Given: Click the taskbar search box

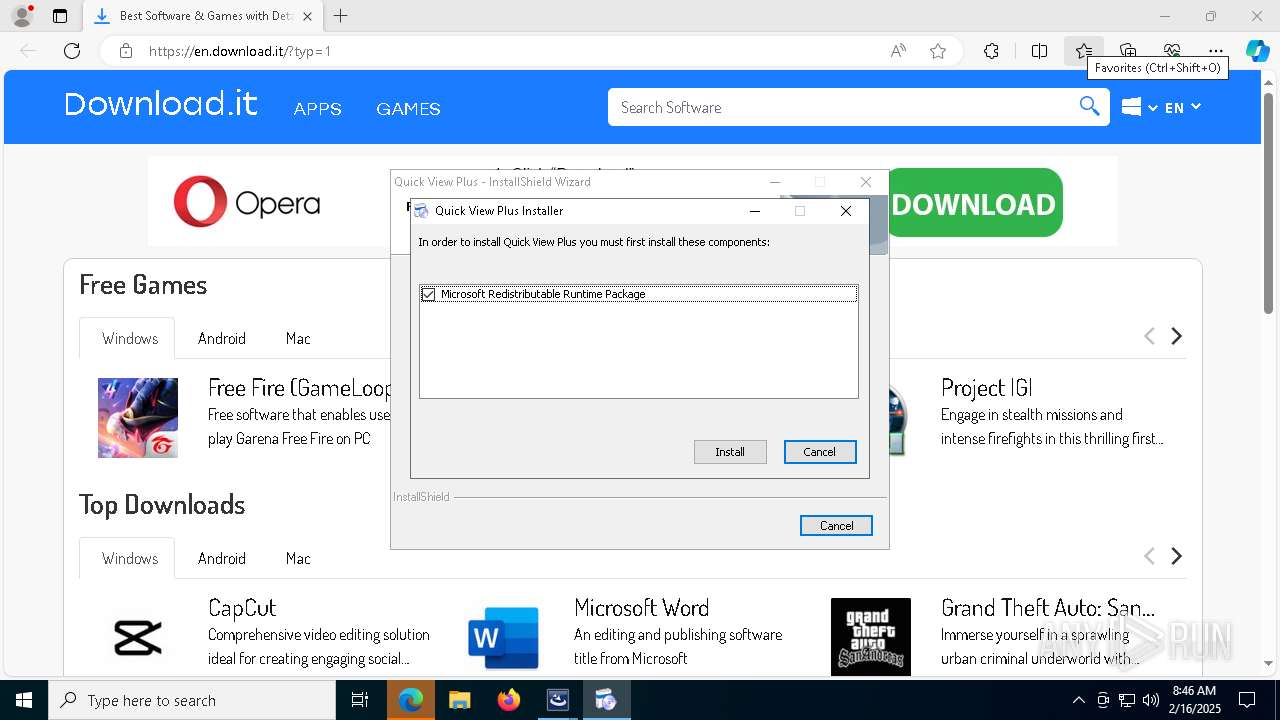Looking at the screenshot, I should 192,700.
